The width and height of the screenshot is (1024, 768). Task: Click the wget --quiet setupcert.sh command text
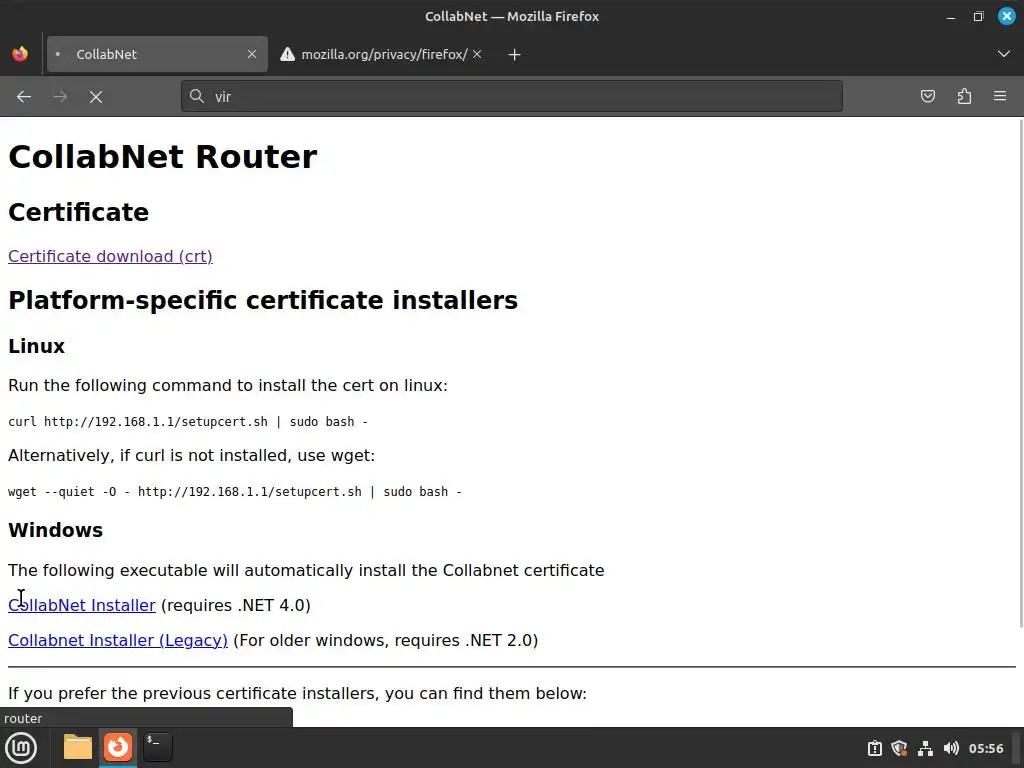235,492
